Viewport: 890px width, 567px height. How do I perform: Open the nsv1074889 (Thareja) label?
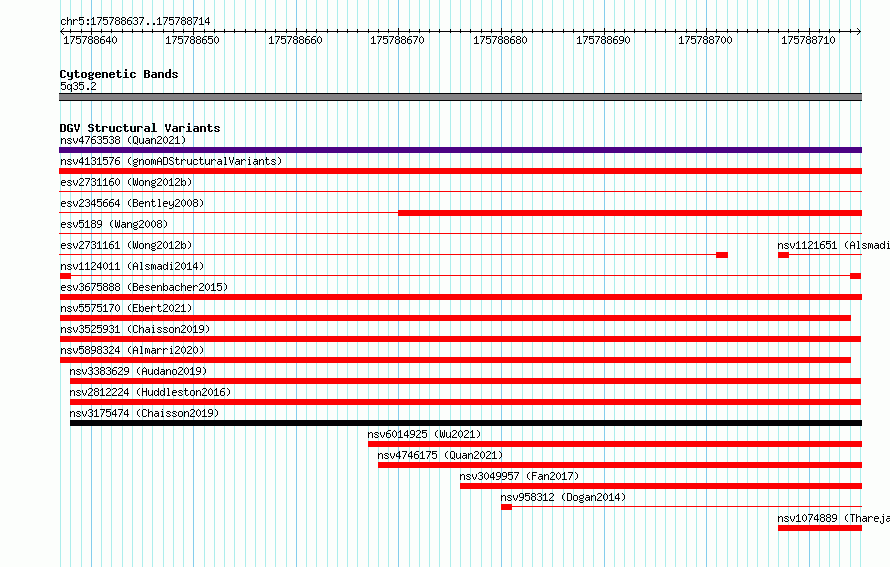coord(833,518)
